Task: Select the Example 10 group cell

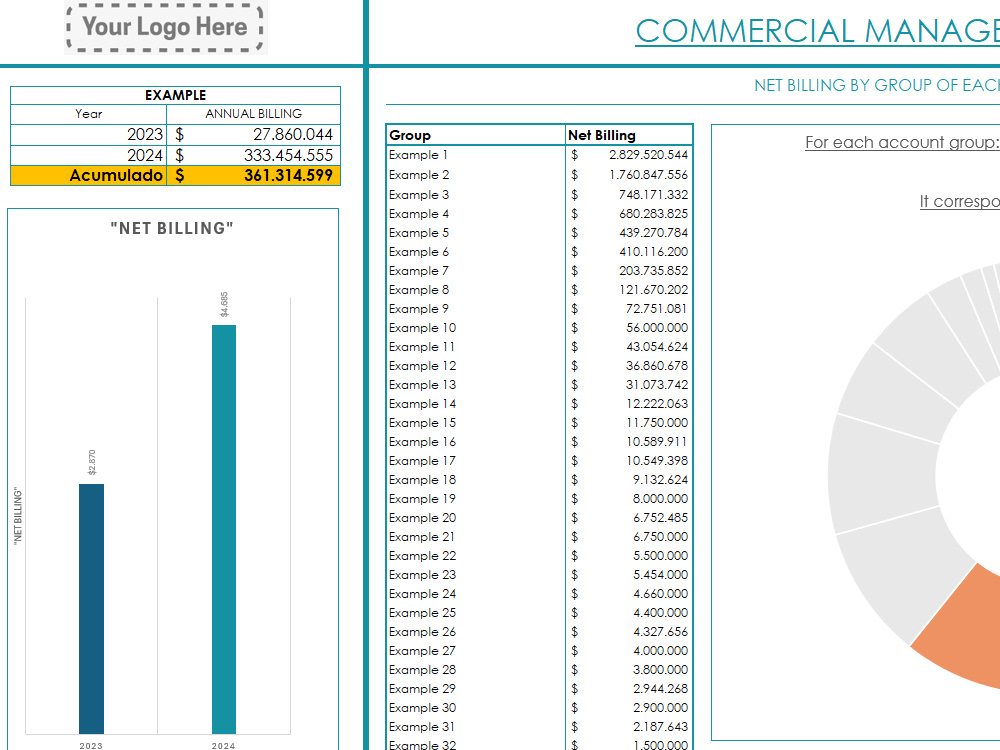Action: tap(476, 328)
